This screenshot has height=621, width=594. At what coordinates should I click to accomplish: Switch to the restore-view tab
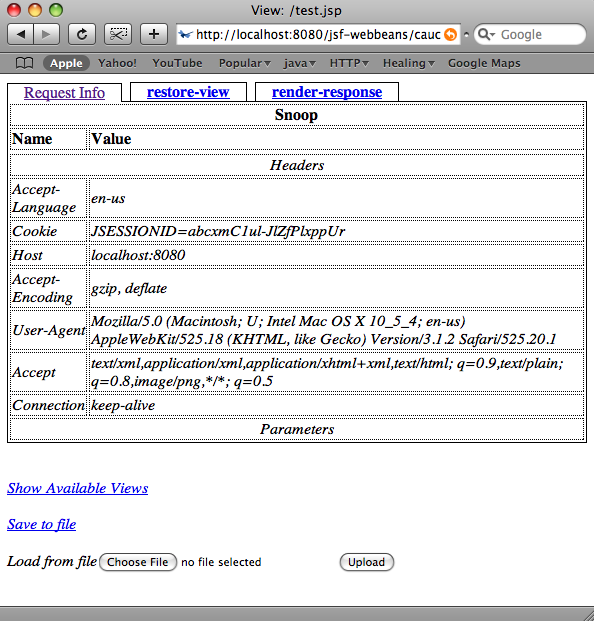[x=188, y=92]
